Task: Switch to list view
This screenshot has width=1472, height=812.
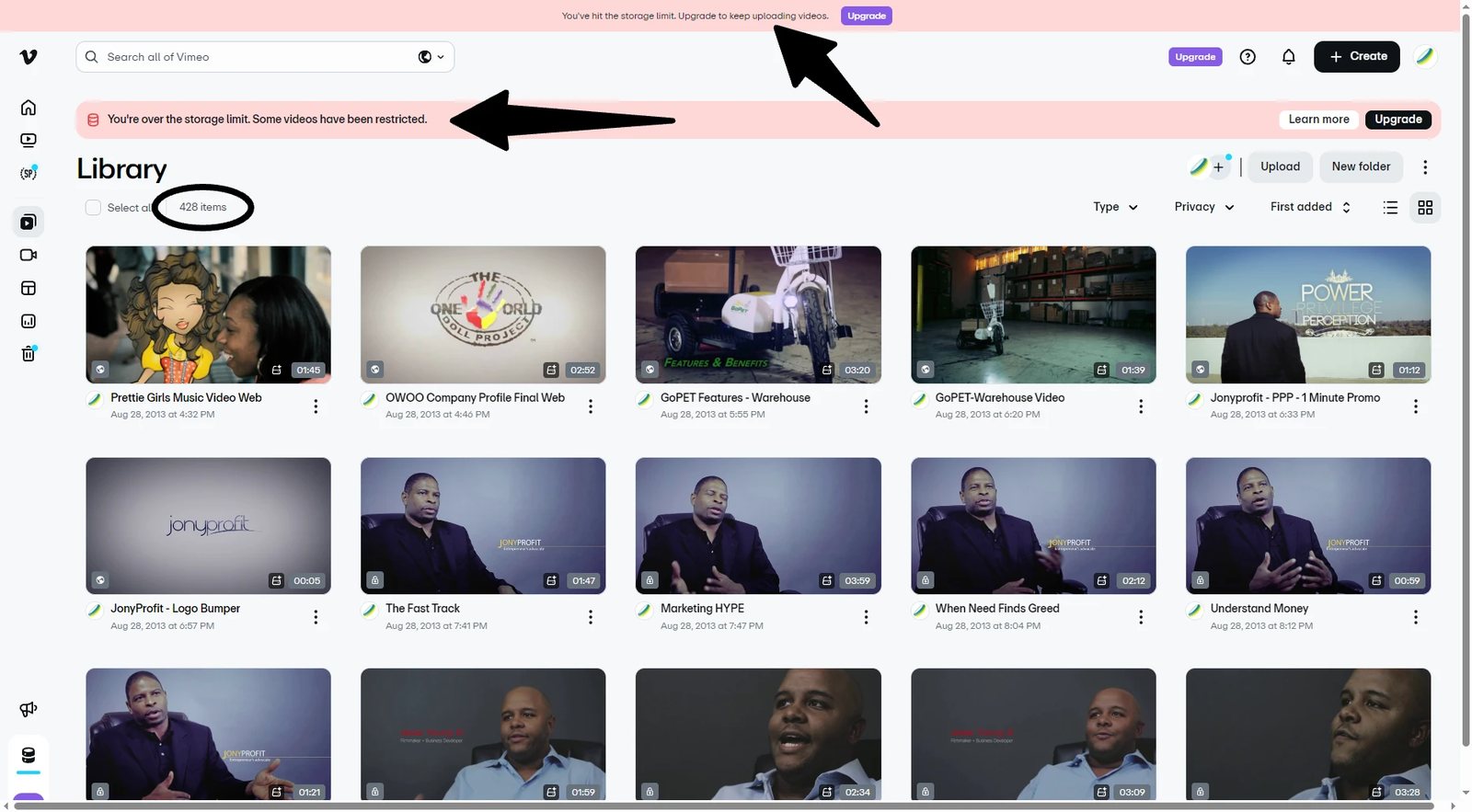Action: 1390,208
